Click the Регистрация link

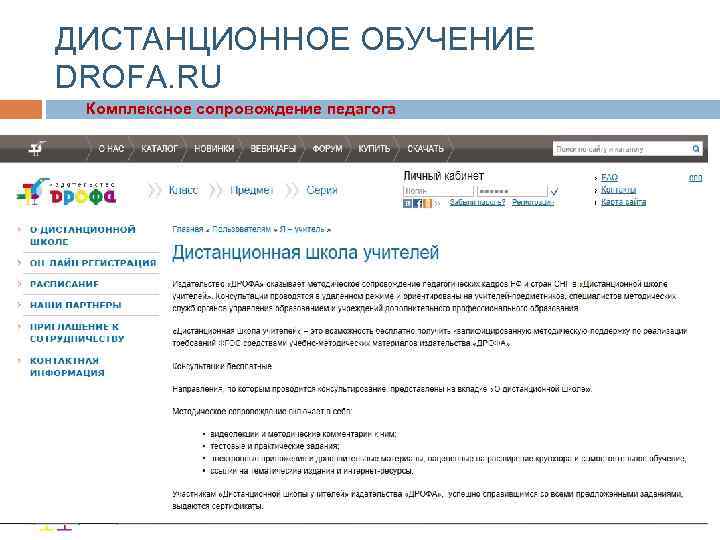click(x=533, y=202)
